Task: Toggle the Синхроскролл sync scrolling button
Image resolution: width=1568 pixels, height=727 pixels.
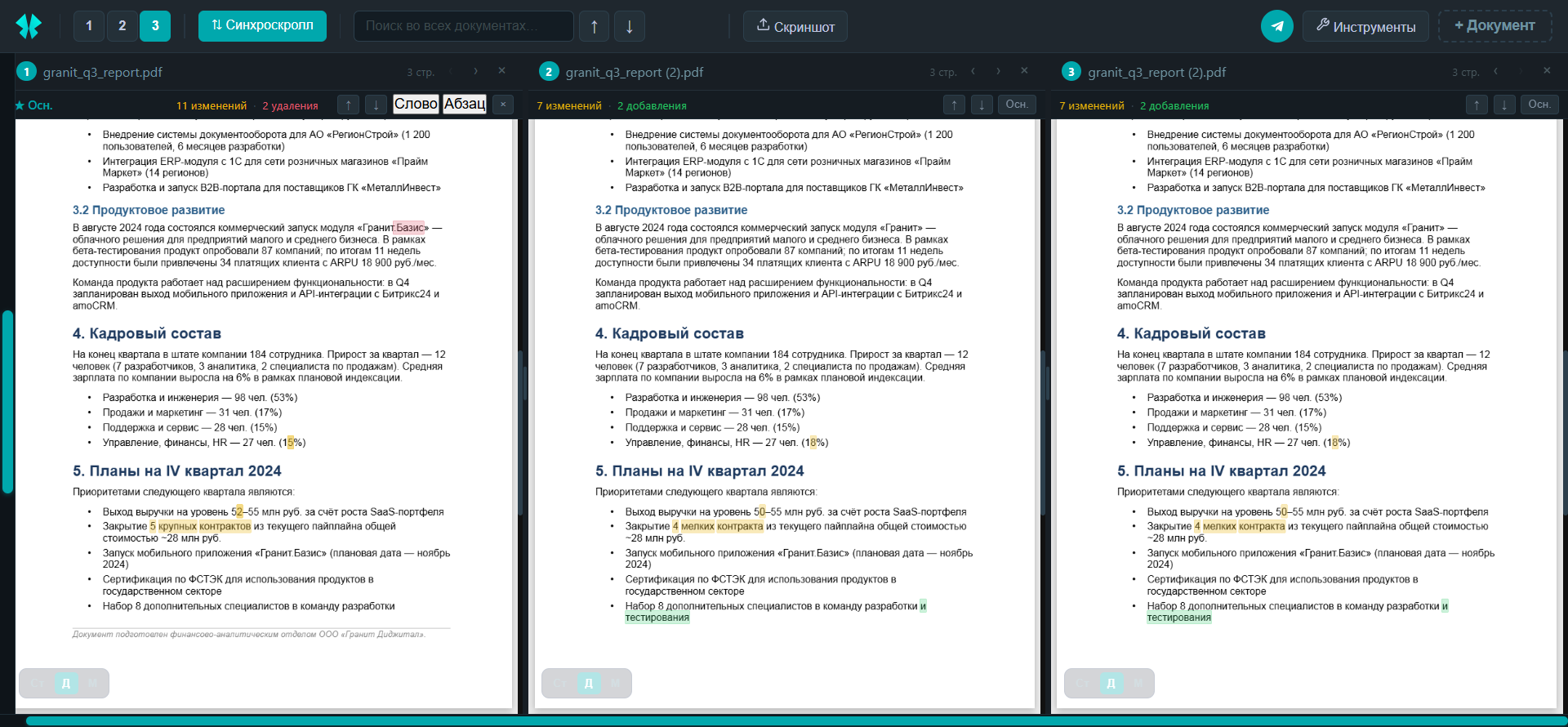Action: click(262, 26)
